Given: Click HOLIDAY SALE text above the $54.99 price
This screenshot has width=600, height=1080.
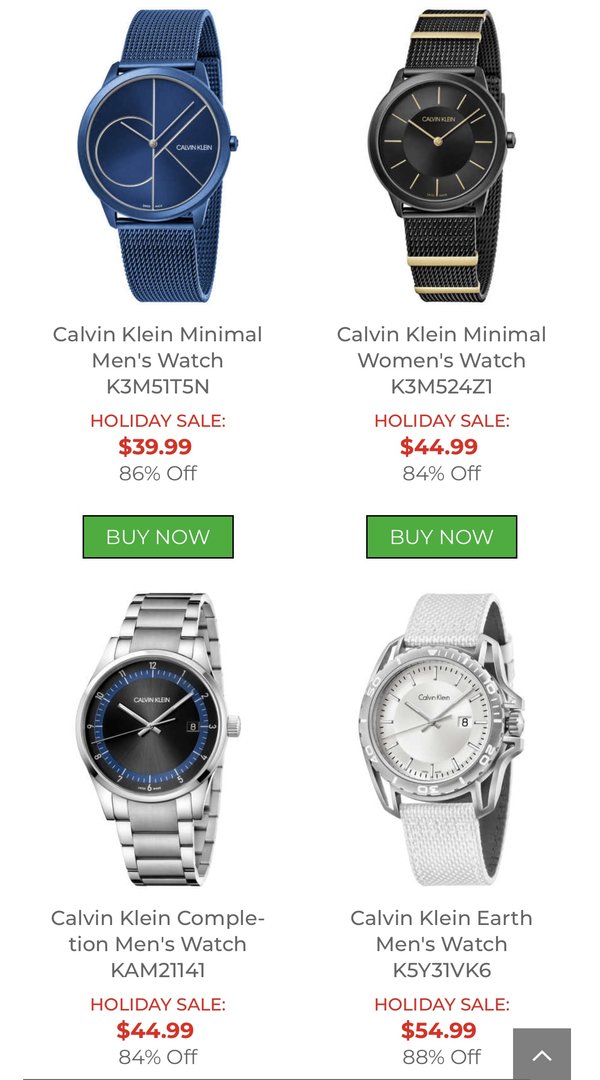Looking at the screenshot, I should (442, 1004).
